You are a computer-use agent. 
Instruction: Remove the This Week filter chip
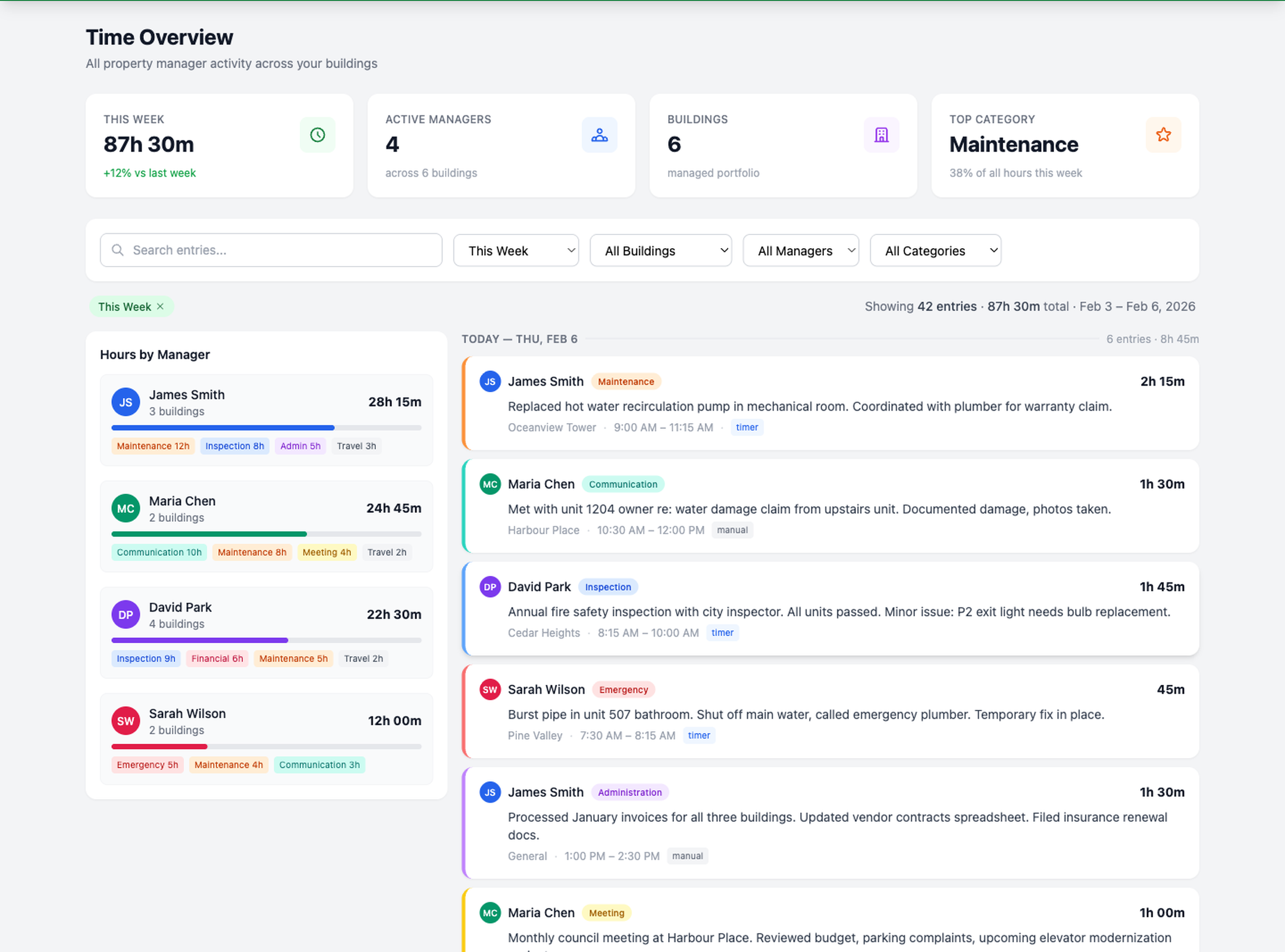160,306
